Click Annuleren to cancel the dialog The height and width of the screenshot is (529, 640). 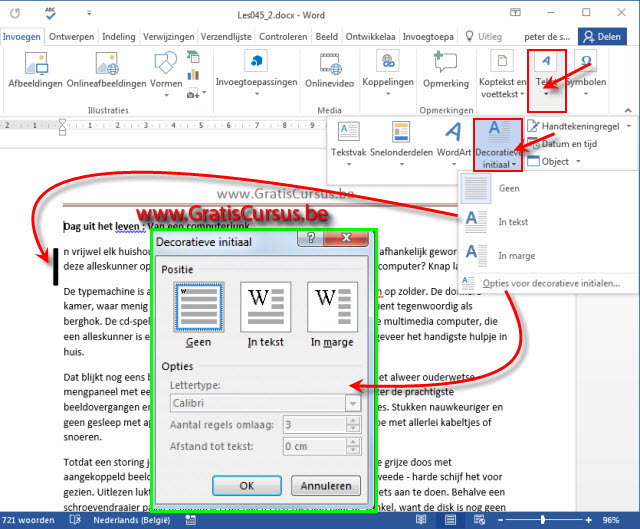point(326,486)
